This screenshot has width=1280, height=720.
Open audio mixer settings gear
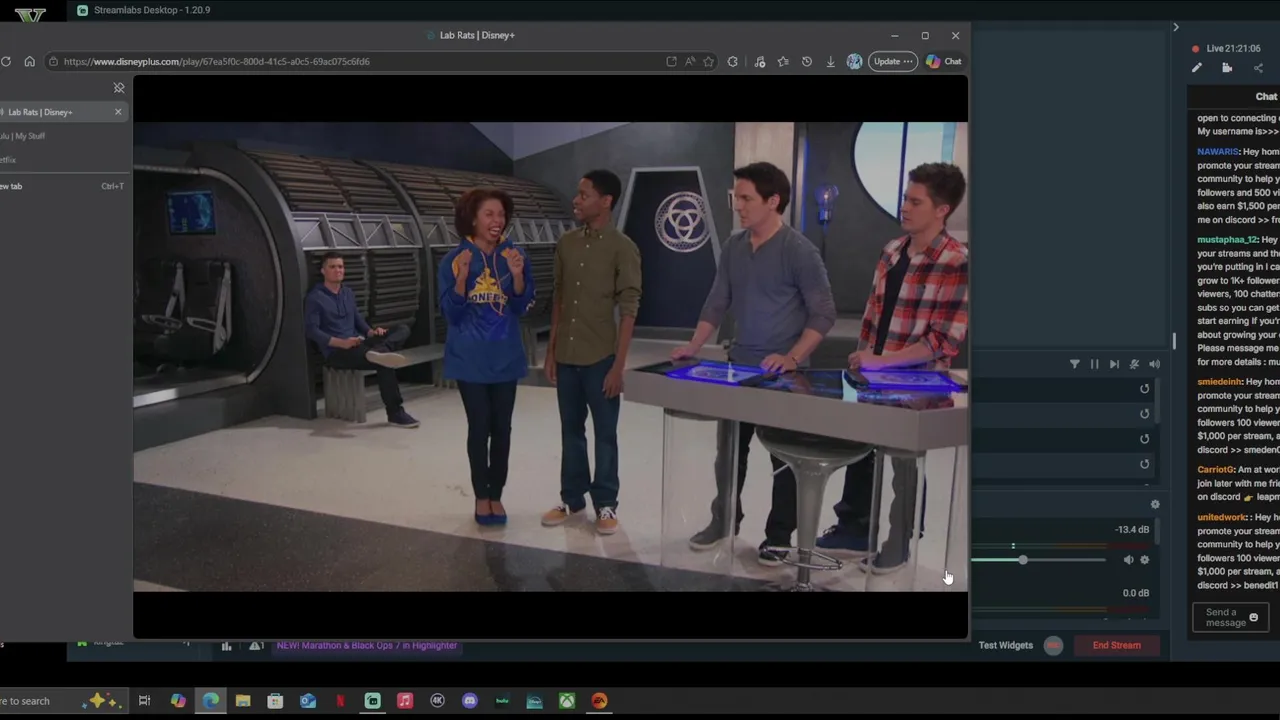pos(1155,505)
